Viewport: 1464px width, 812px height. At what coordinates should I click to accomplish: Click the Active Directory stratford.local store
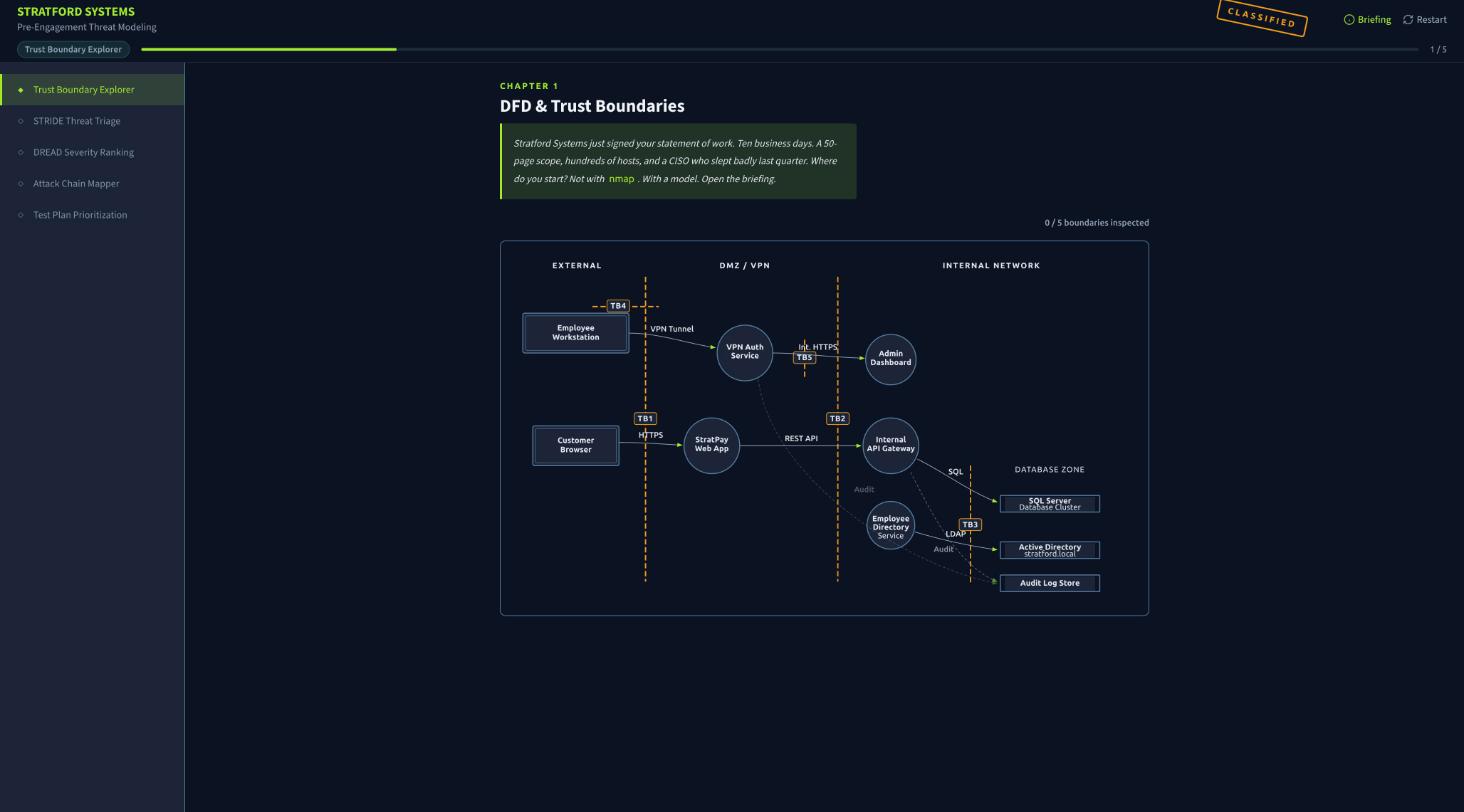(1050, 550)
